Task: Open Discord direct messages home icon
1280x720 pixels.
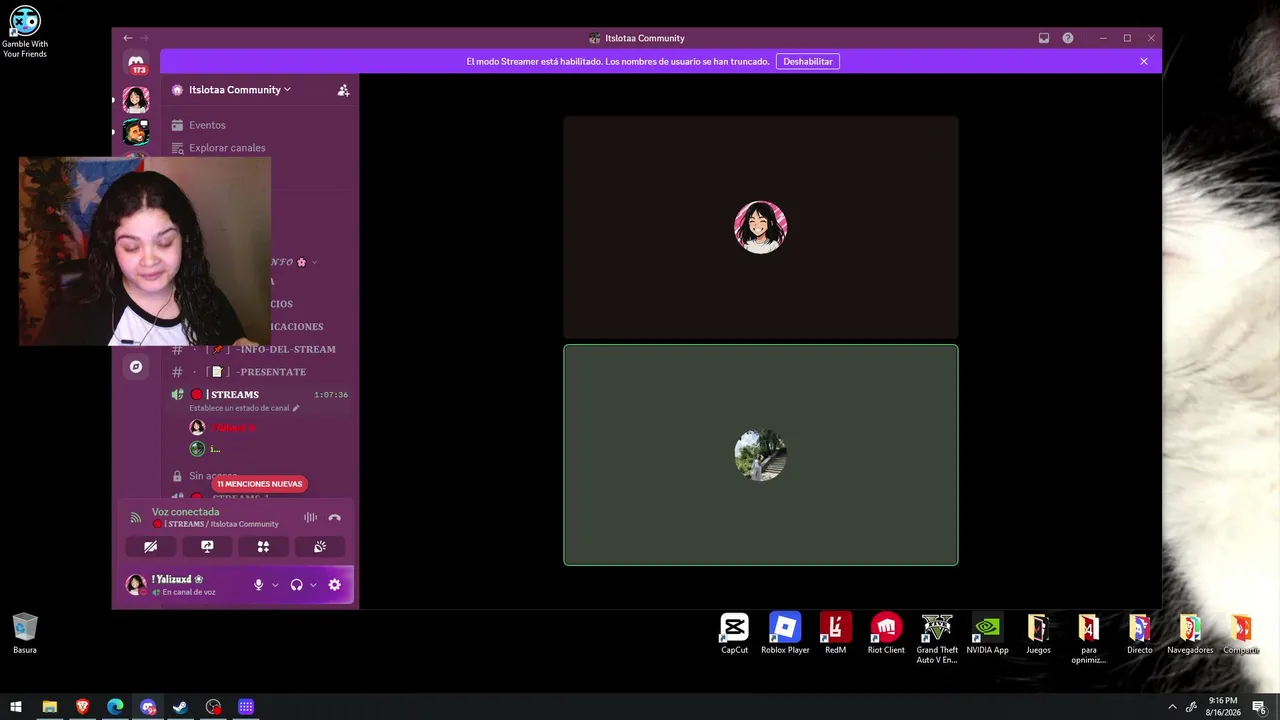Action: click(136, 61)
